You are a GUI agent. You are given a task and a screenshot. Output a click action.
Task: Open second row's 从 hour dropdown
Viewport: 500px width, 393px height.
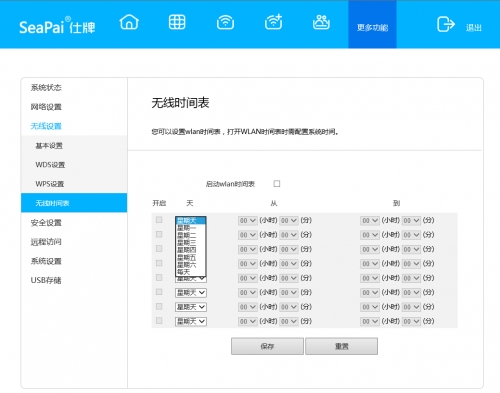(248, 235)
